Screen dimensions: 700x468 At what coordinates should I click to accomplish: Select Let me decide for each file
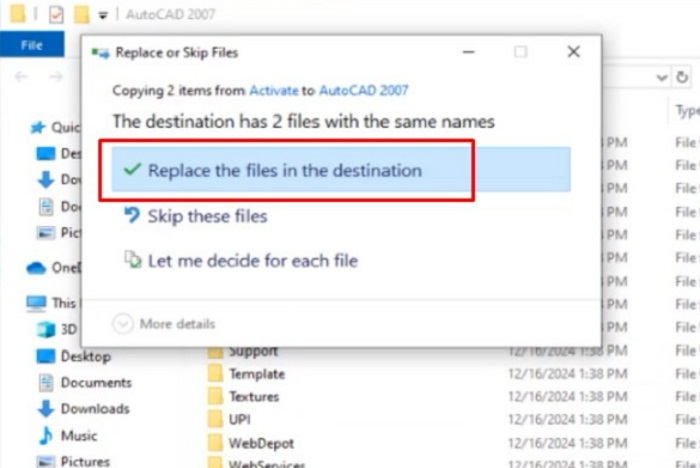coord(241,260)
